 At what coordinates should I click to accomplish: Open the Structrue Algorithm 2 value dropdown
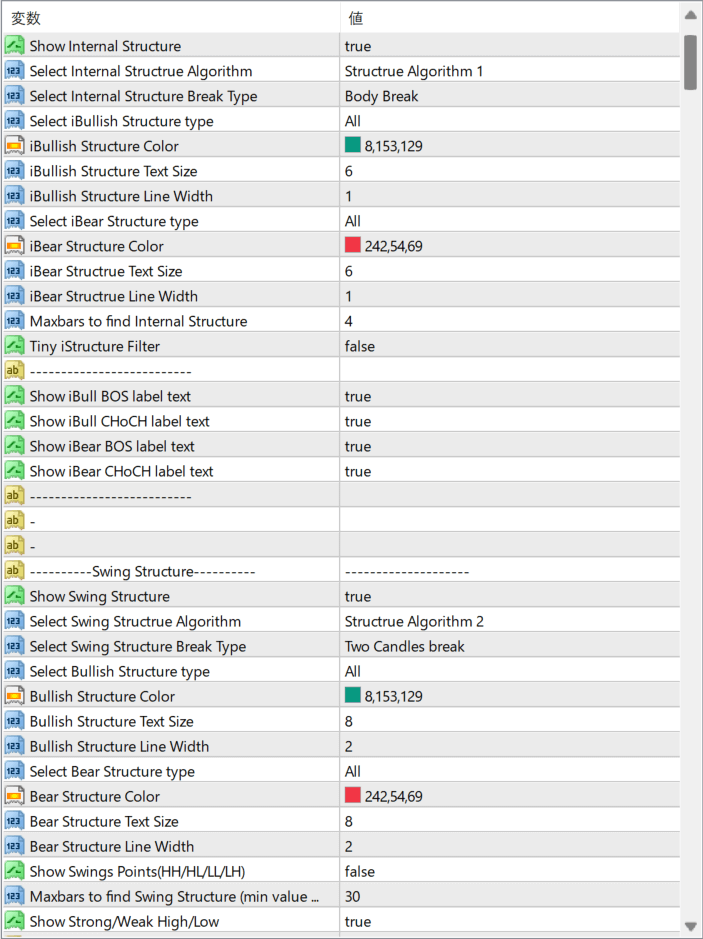click(x=510, y=622)
